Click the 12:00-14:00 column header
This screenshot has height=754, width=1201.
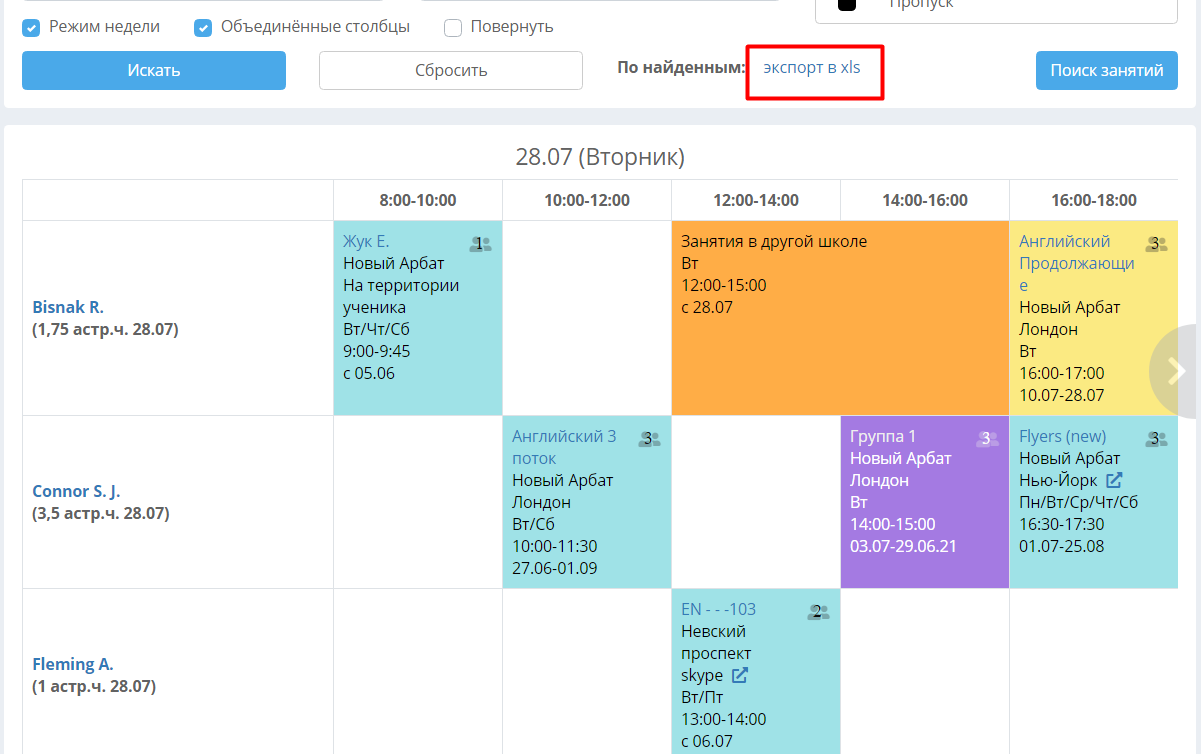tap(756, 200)
